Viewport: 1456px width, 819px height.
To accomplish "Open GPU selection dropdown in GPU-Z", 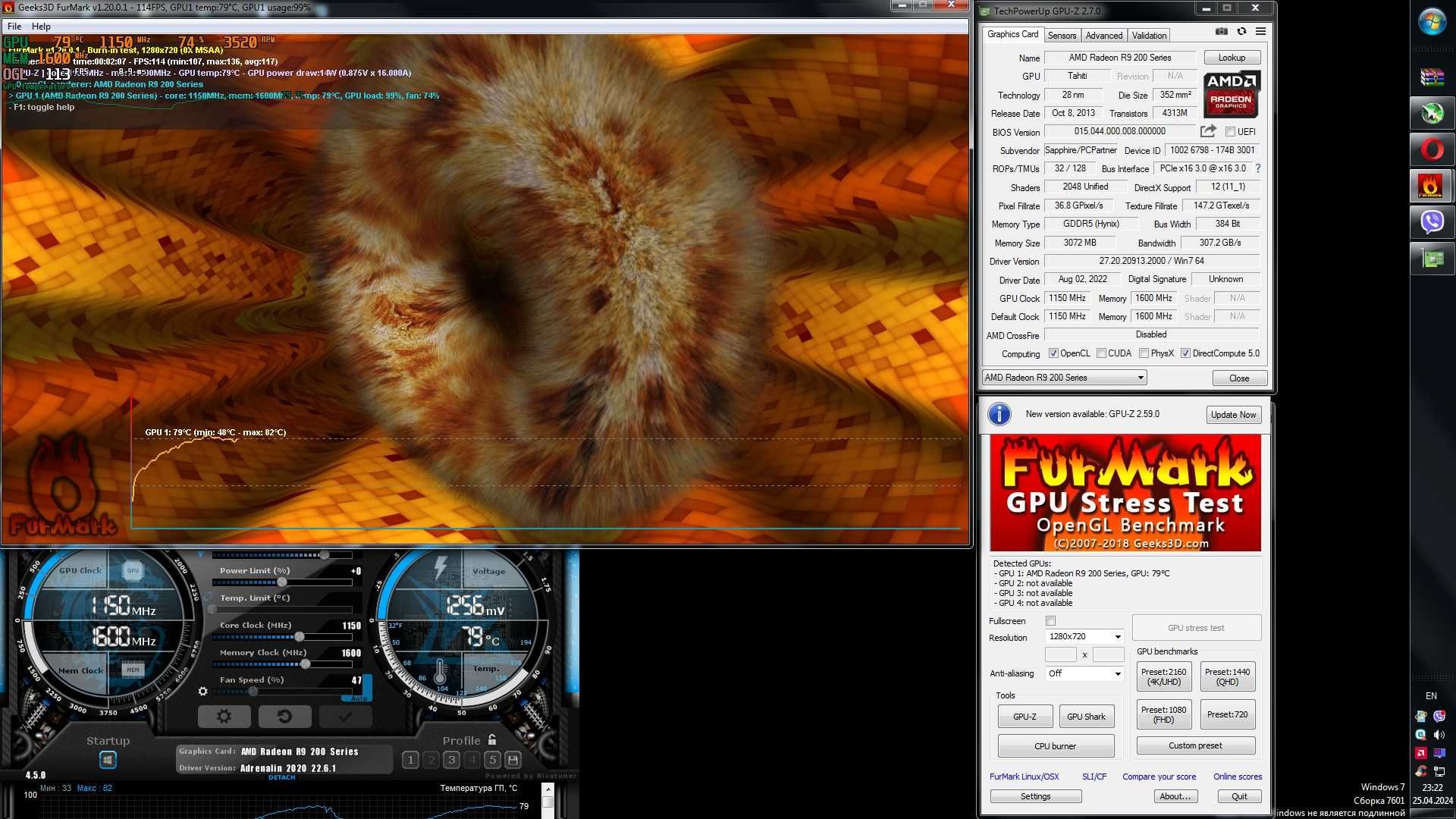I will tap(1064, 378).
